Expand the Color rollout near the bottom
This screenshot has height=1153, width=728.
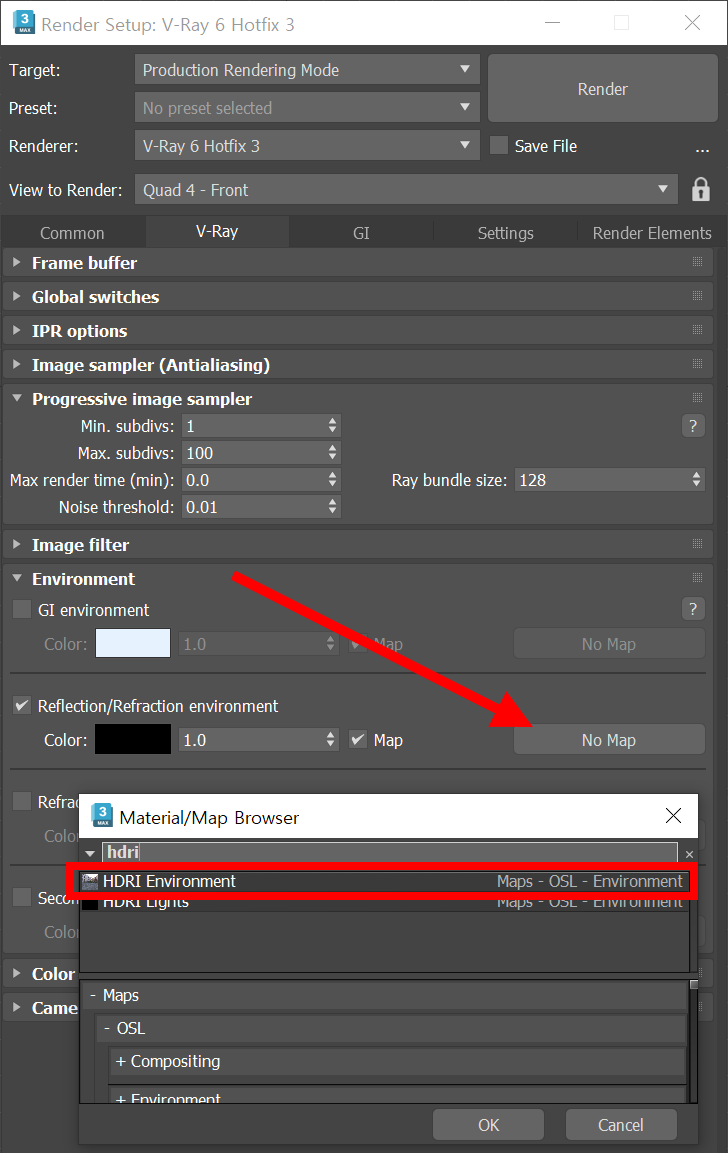click(x=17, y=973)
